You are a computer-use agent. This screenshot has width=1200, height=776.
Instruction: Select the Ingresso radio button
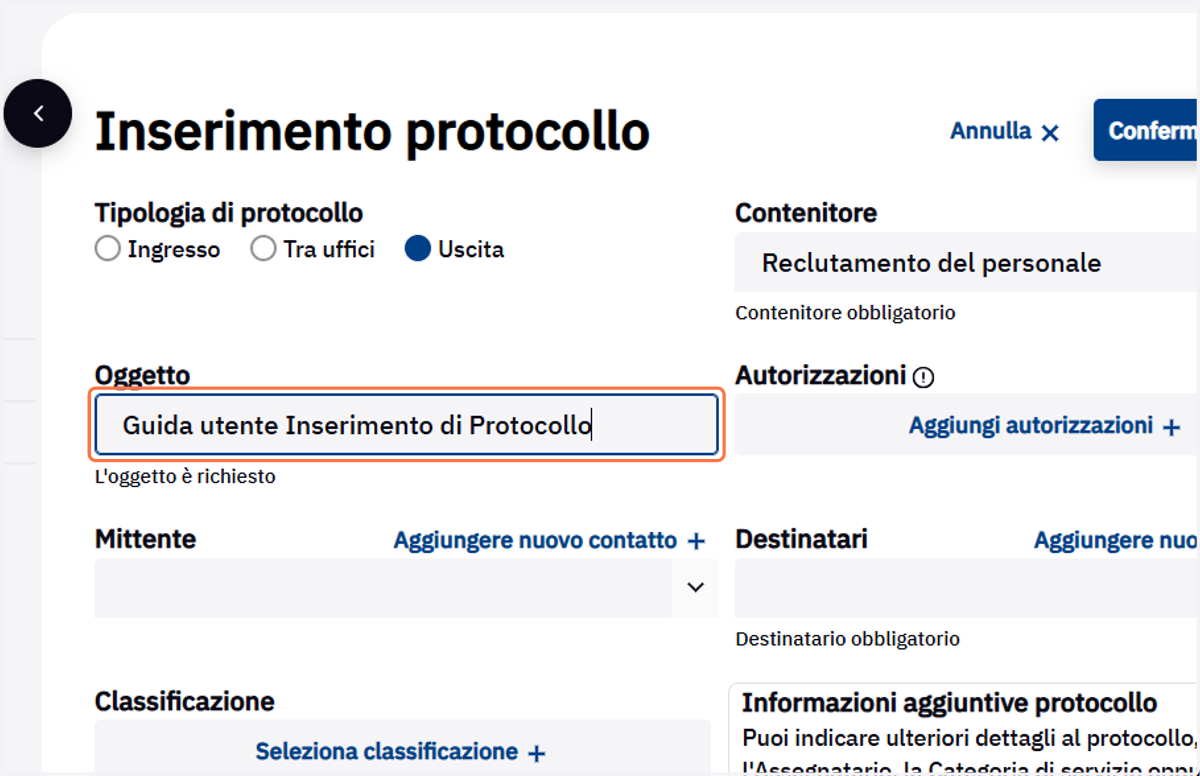click(x=108, y=249)
